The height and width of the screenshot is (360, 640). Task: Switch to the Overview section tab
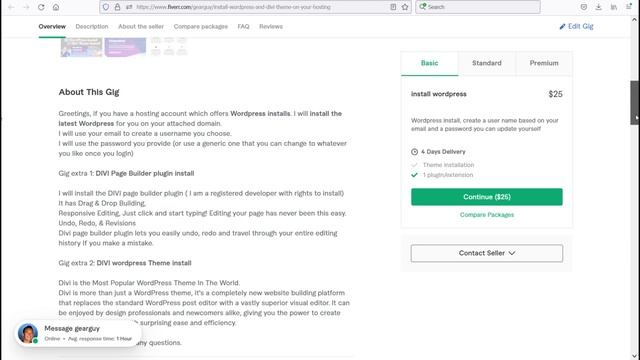pos(52,27)
